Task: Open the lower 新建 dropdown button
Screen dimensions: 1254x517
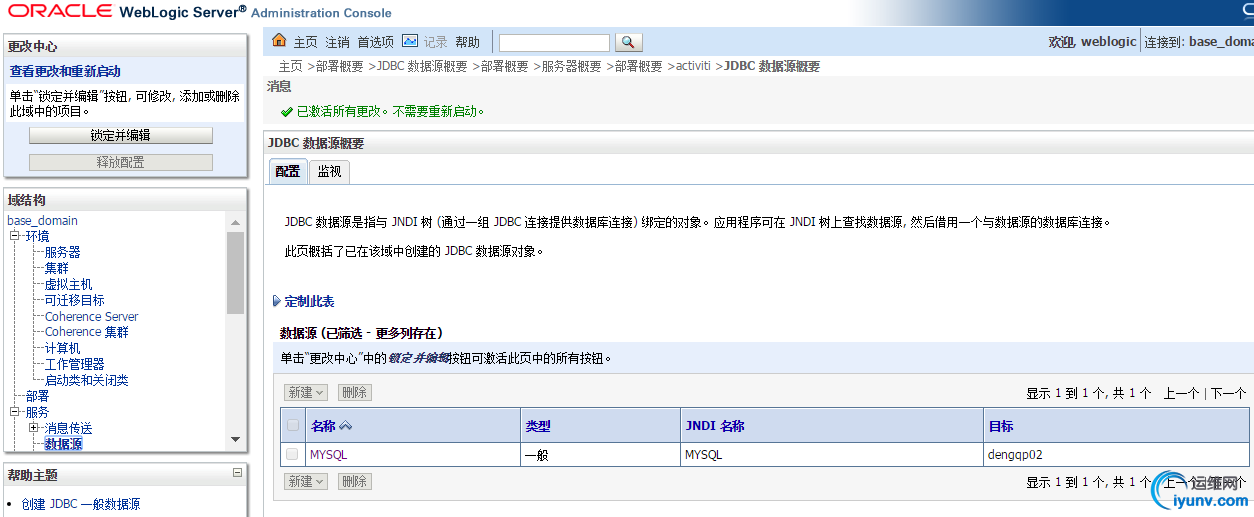Action: (306, 481)
